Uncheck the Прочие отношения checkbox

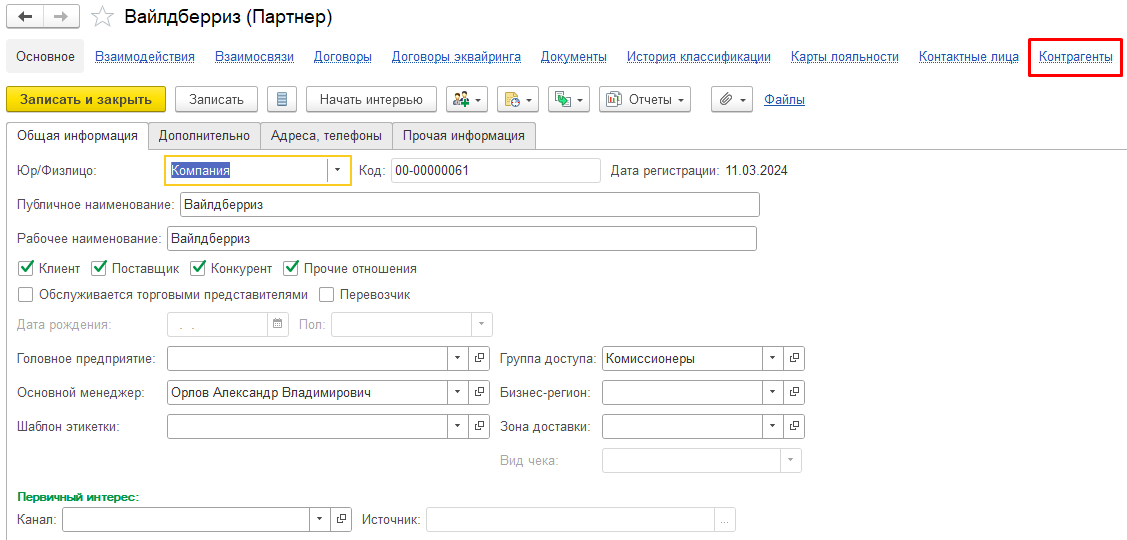tap(291, 268)
